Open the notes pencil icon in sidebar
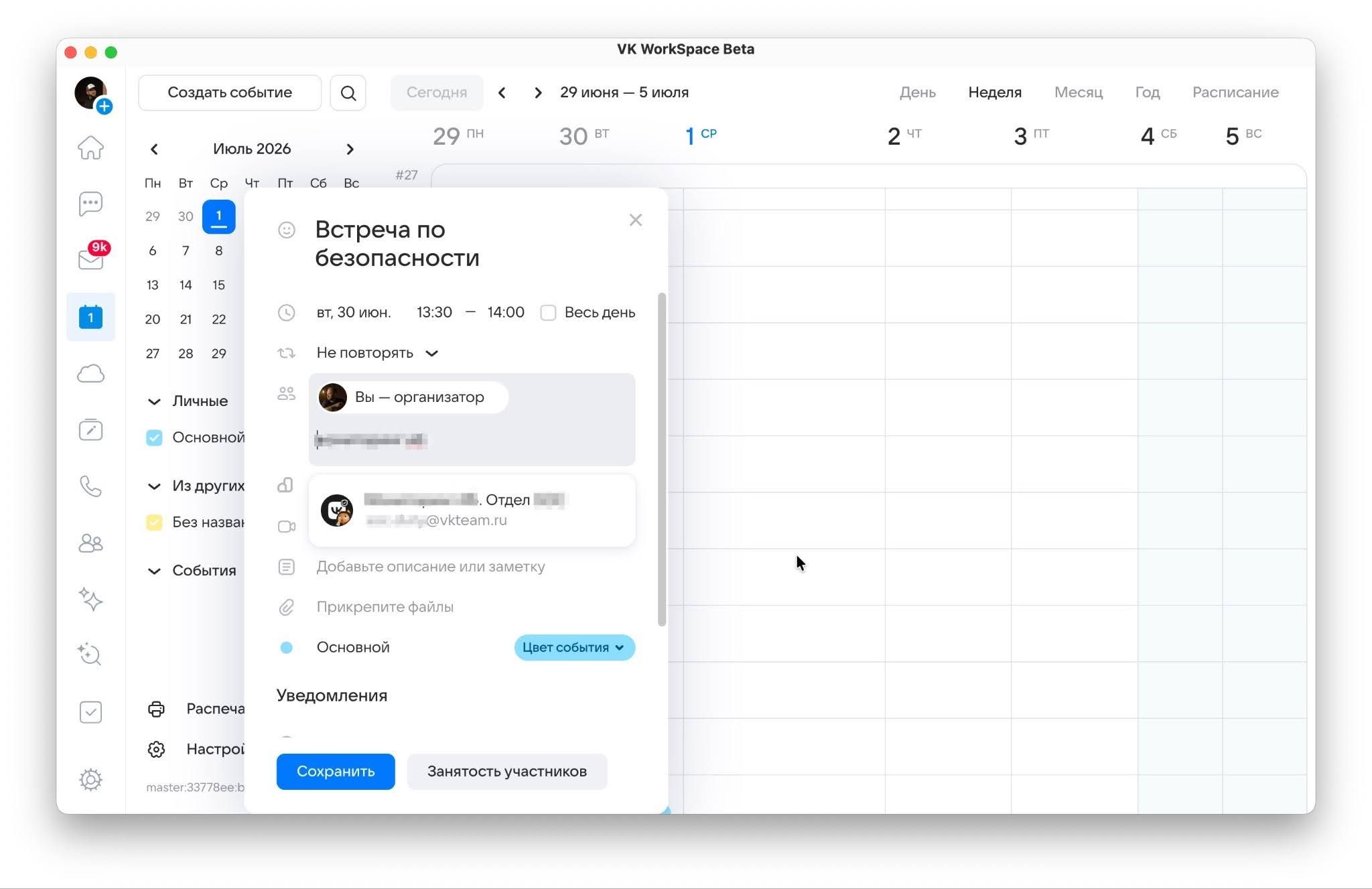The image size is (1372, 889). point(90,429)
